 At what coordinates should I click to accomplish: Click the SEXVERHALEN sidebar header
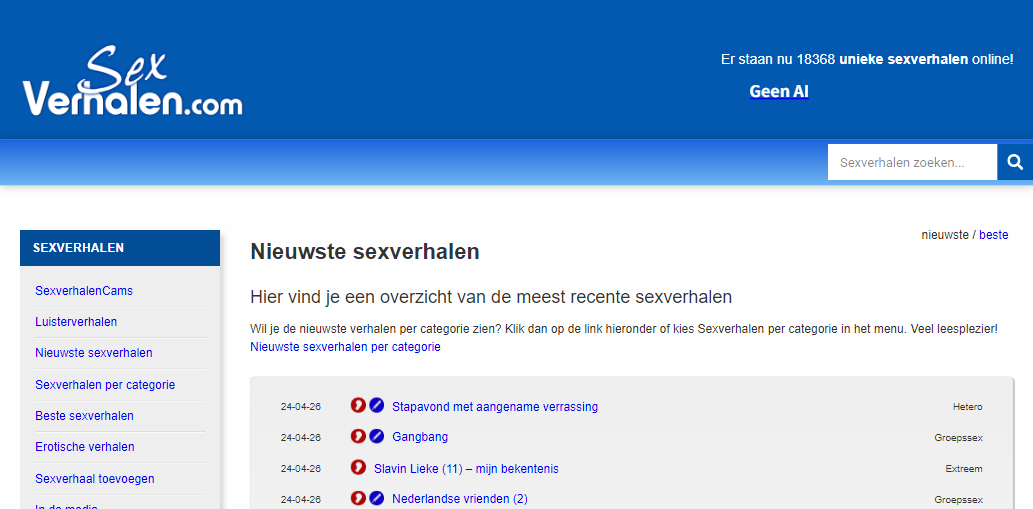[120, 248]
